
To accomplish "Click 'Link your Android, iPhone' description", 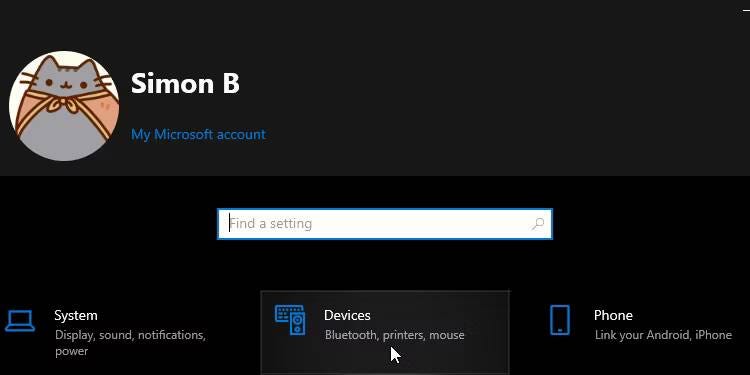I will click(x=663, y=335).
